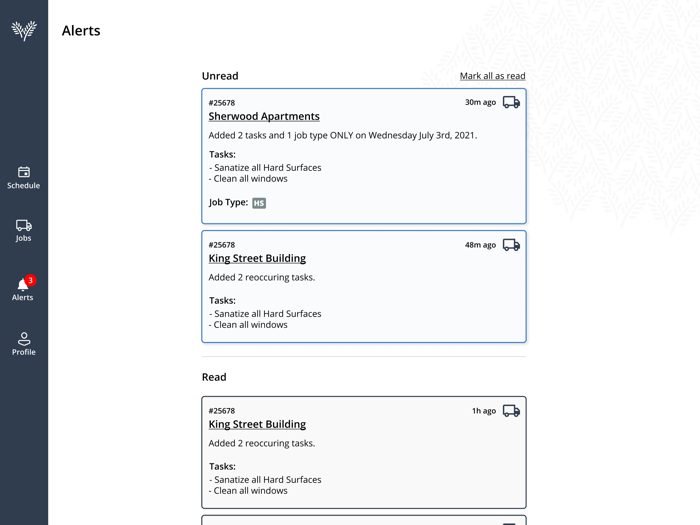This screenshot has height=525, width=700.
Task: Open the Profile person icon
Action: 24,338
